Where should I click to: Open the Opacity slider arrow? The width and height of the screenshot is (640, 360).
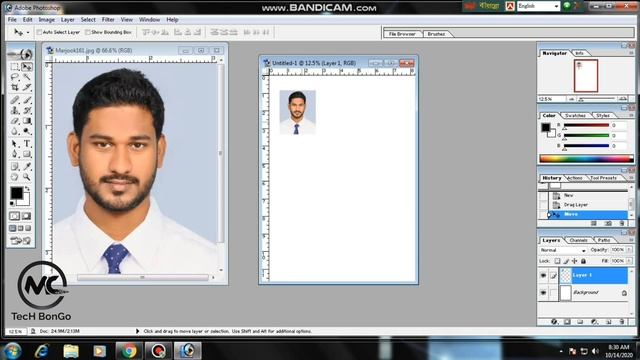click(629, 249)
